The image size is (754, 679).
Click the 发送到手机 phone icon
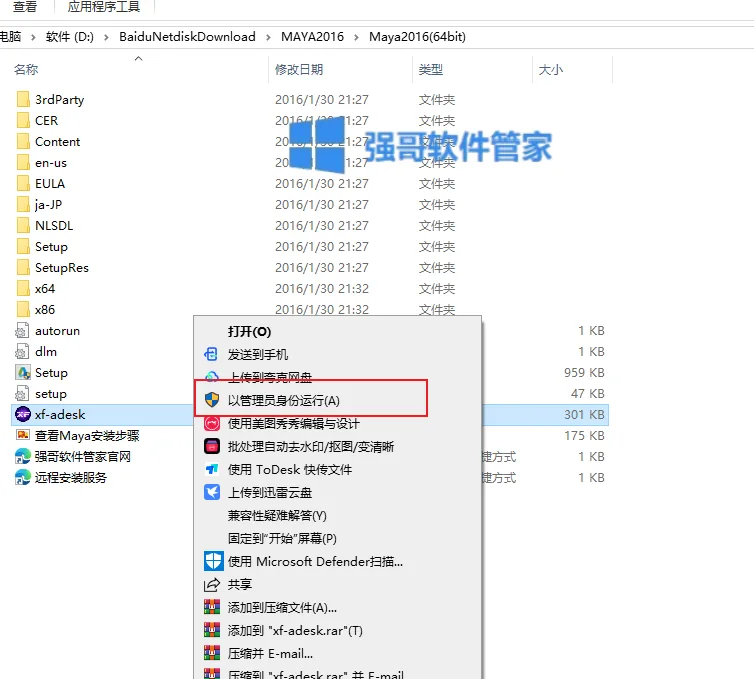212,354
